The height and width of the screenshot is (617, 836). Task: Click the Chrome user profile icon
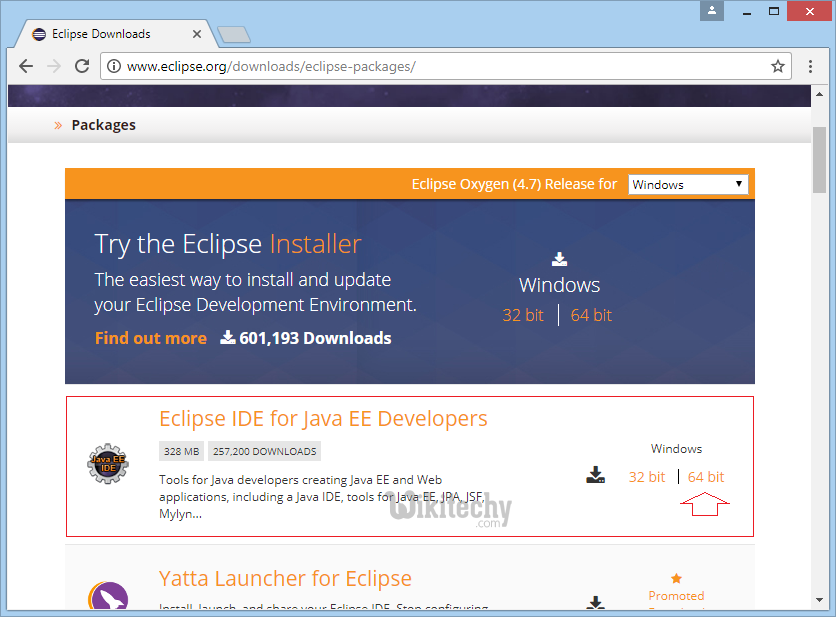tap(712, 10)
